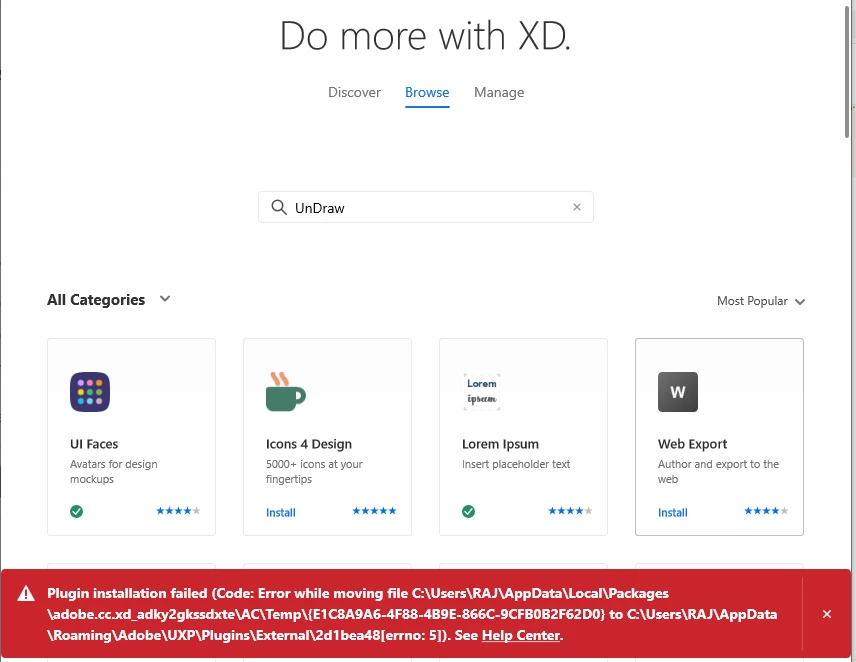
Task: Dismiss the plugin installation failed banner
Action: (x=827, y=614)
